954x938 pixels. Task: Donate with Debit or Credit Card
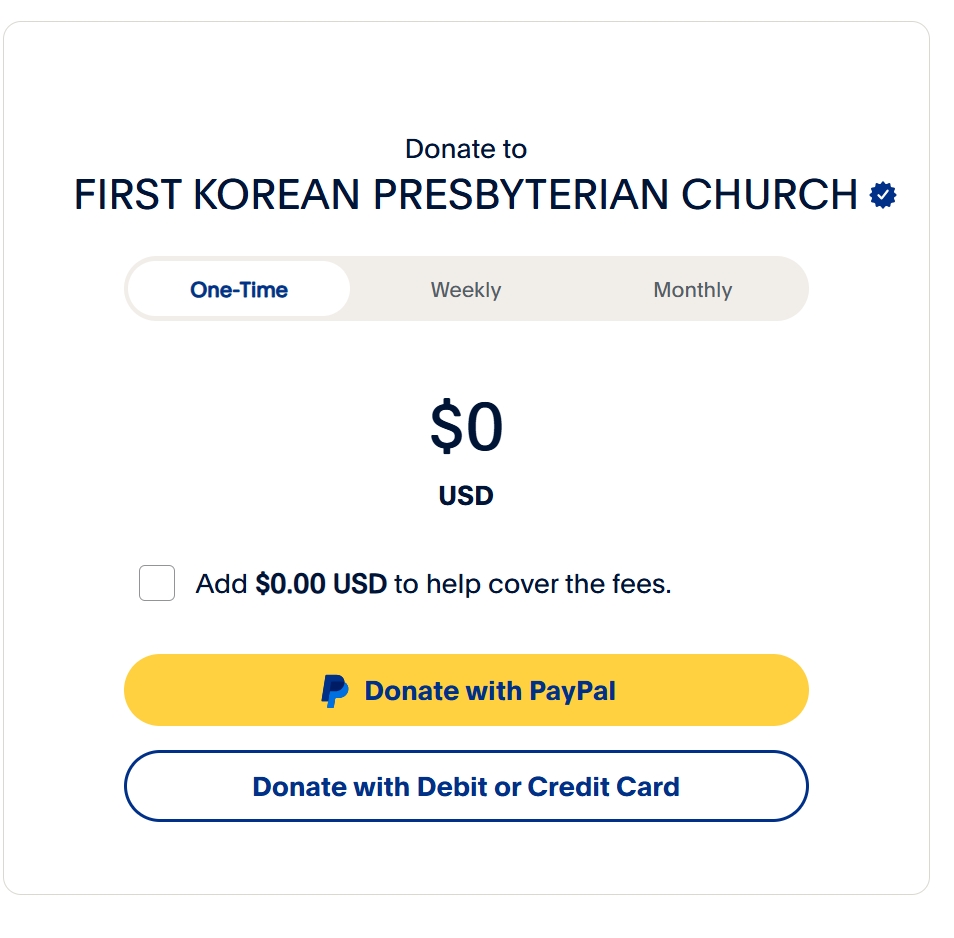coord(466,786)
